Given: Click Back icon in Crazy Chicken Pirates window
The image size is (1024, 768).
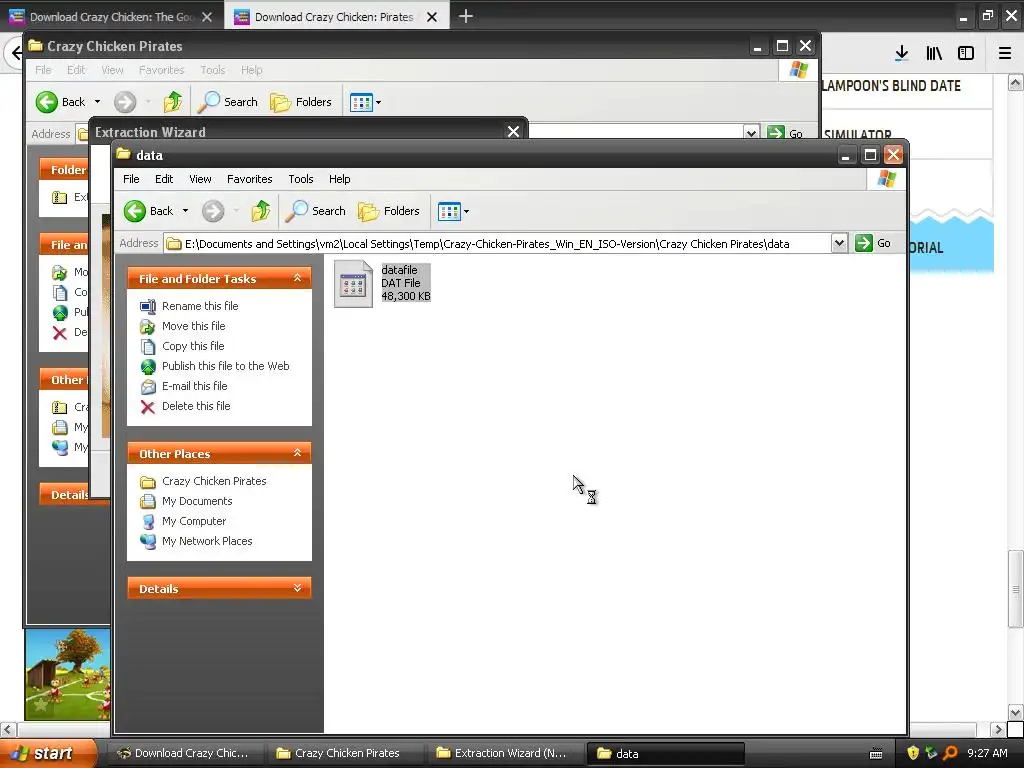Looking at the screenshot, I should pyautogui.click(x=46, y=102).
